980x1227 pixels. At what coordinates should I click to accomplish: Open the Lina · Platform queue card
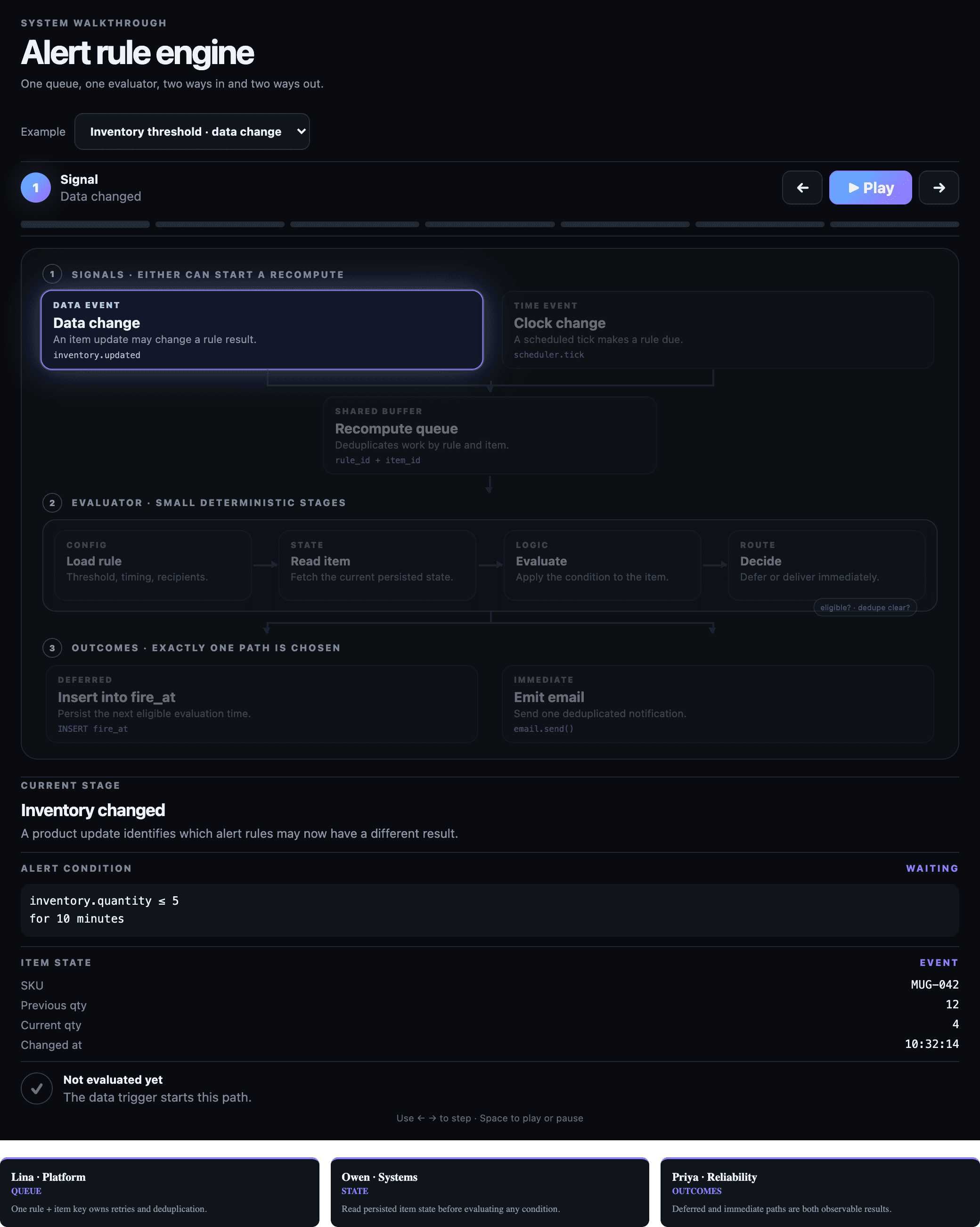click(159, 1192)
